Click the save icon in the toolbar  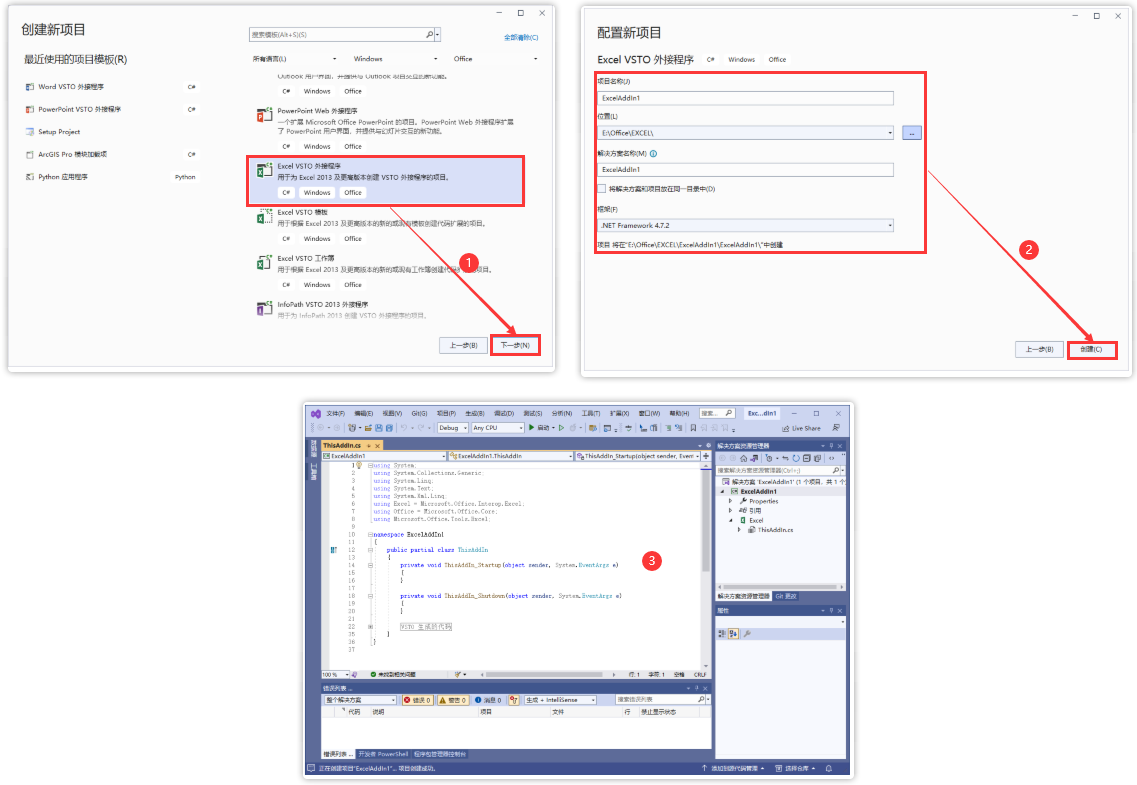[x=379, y=428]
